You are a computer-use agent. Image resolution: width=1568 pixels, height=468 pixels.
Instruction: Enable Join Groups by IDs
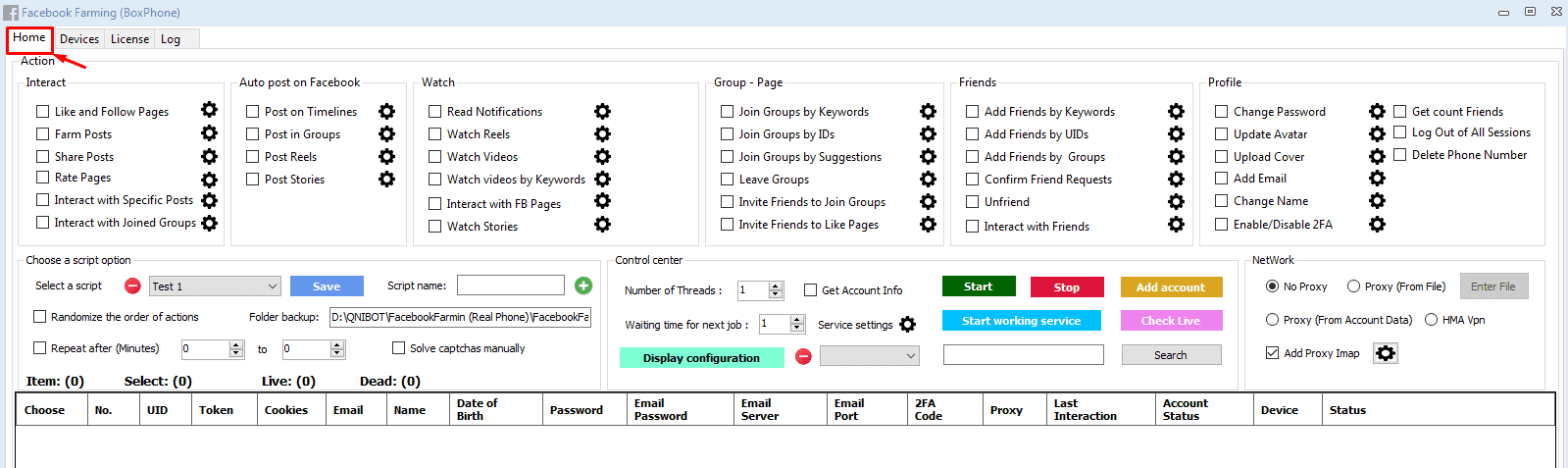(x=727, y=133)
